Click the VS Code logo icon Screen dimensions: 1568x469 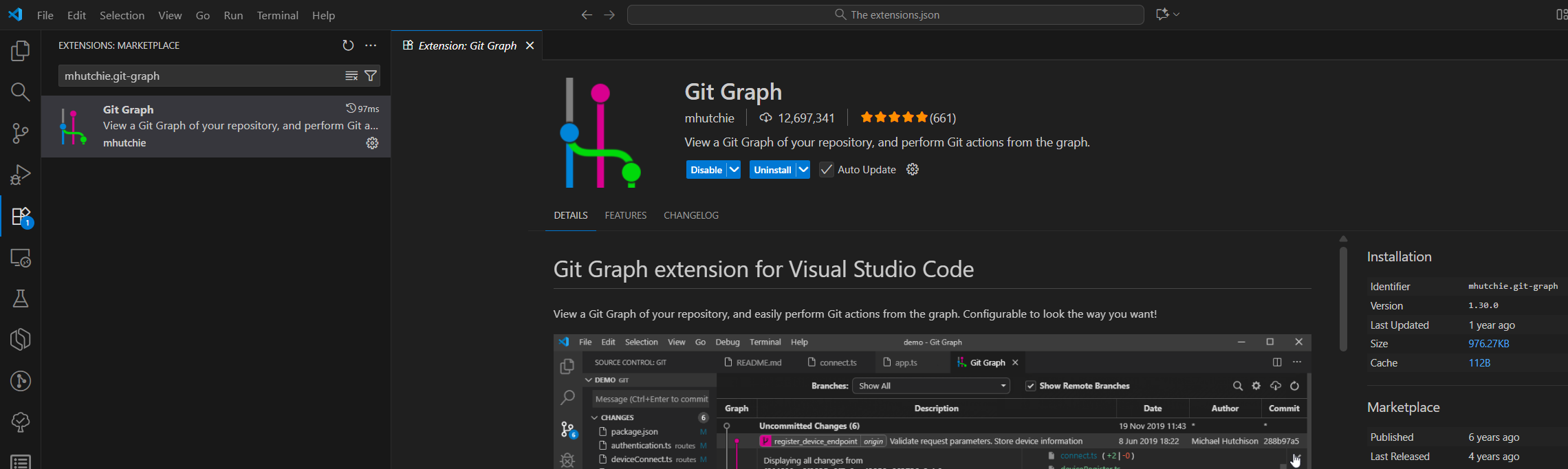[15, 14]
